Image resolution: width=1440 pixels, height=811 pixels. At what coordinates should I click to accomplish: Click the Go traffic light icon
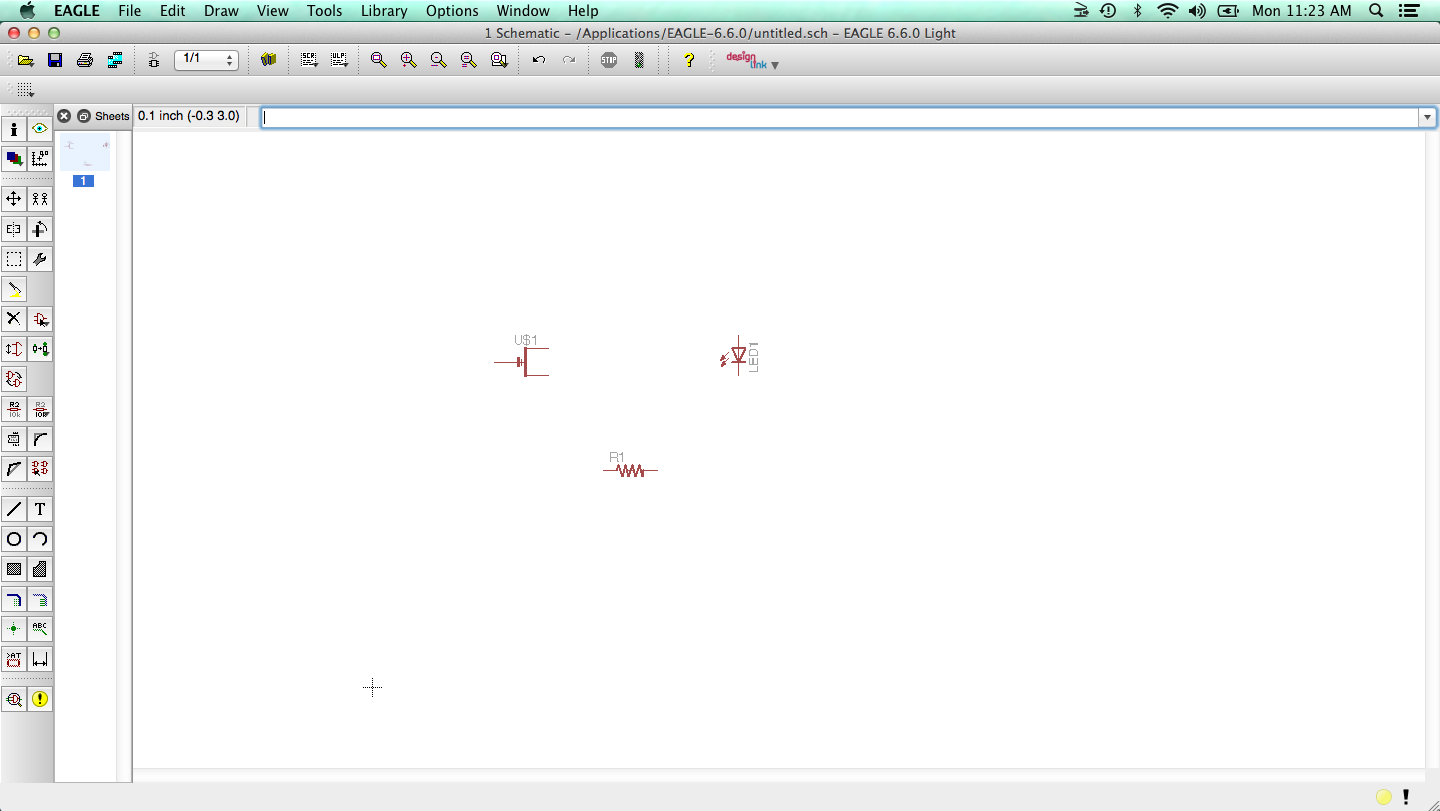pos(639,60)
